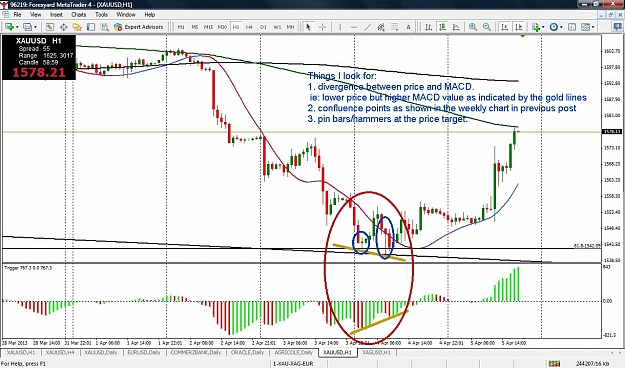Click the chart shift triangle marker
The height and width of the screenshot is (368, 625).
coord(523,36)
